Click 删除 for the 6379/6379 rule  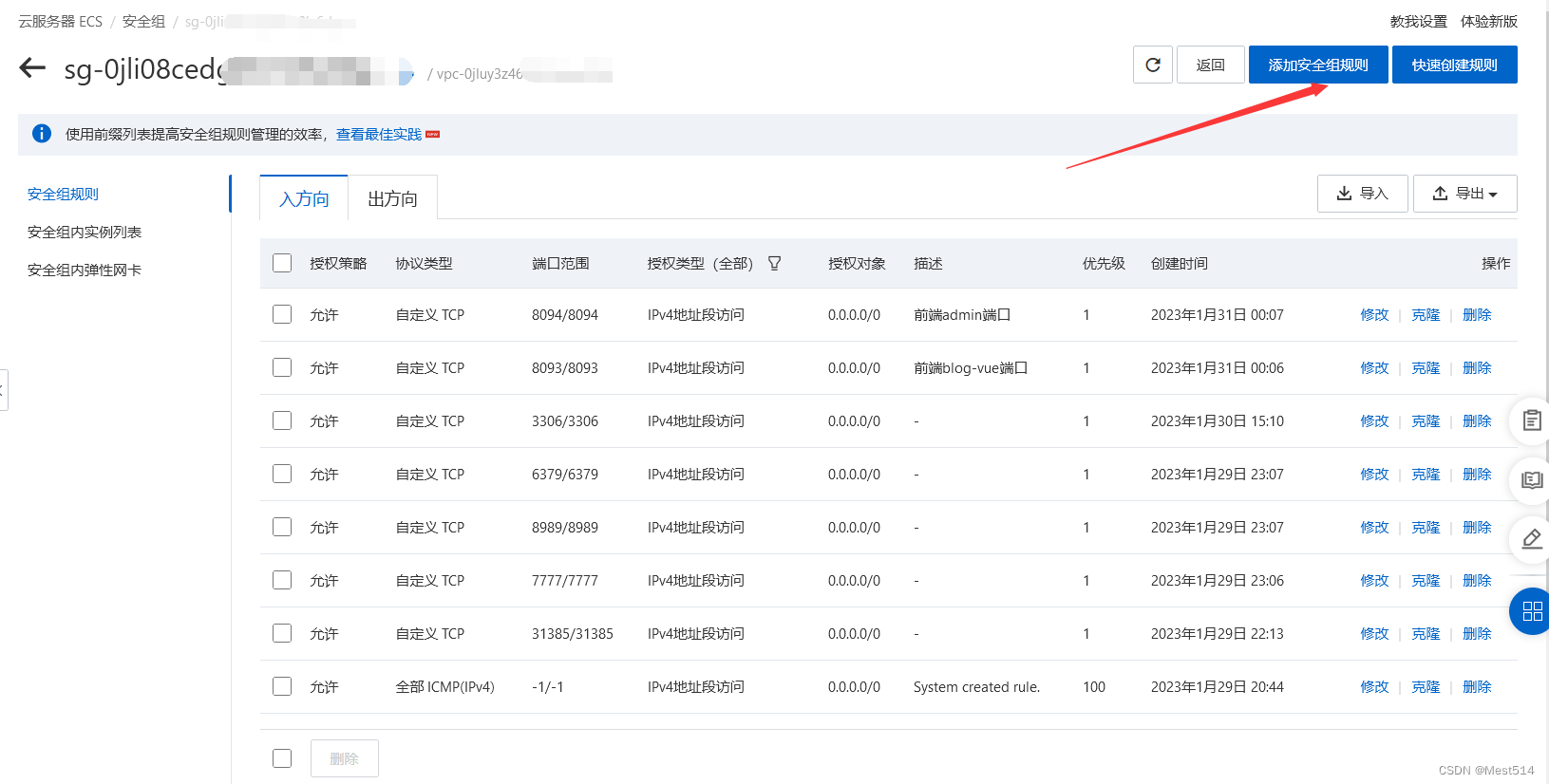1476,474
